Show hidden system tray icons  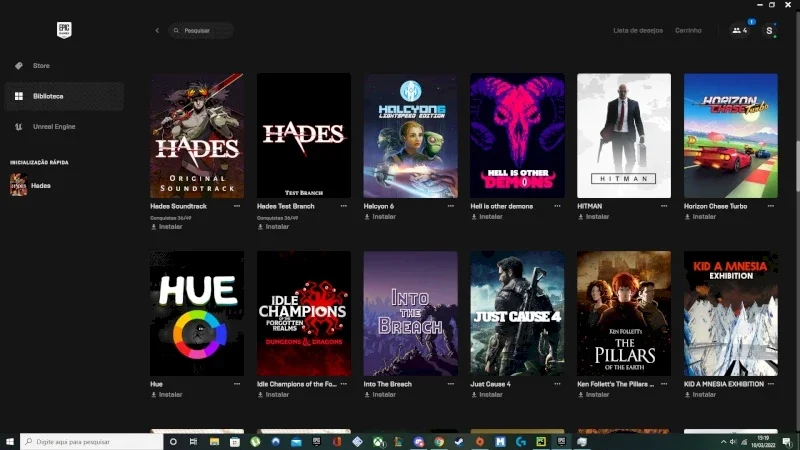723,442
